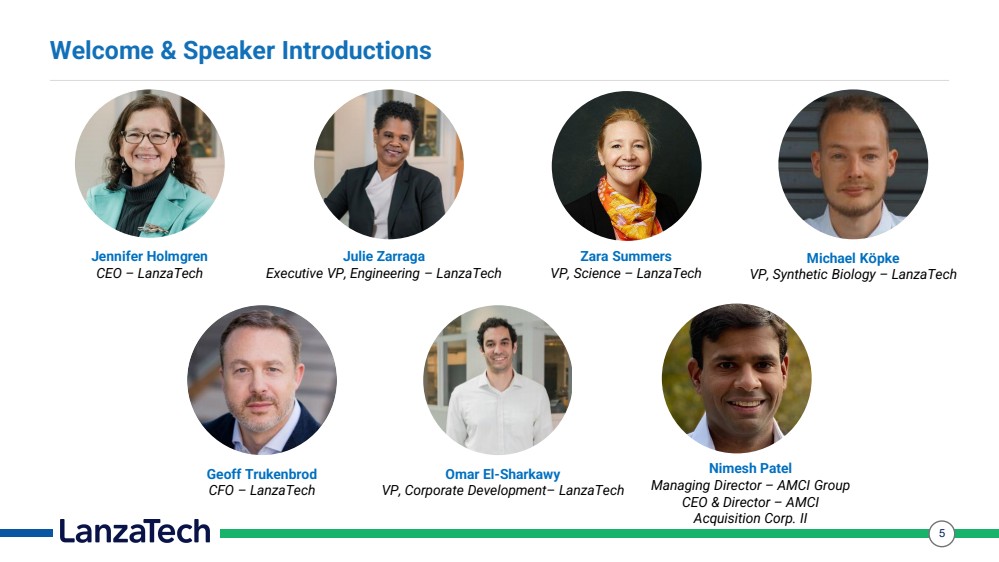
Task: Select the 'Managing Director – AMCI Group' caption
Action: point(751,486)
